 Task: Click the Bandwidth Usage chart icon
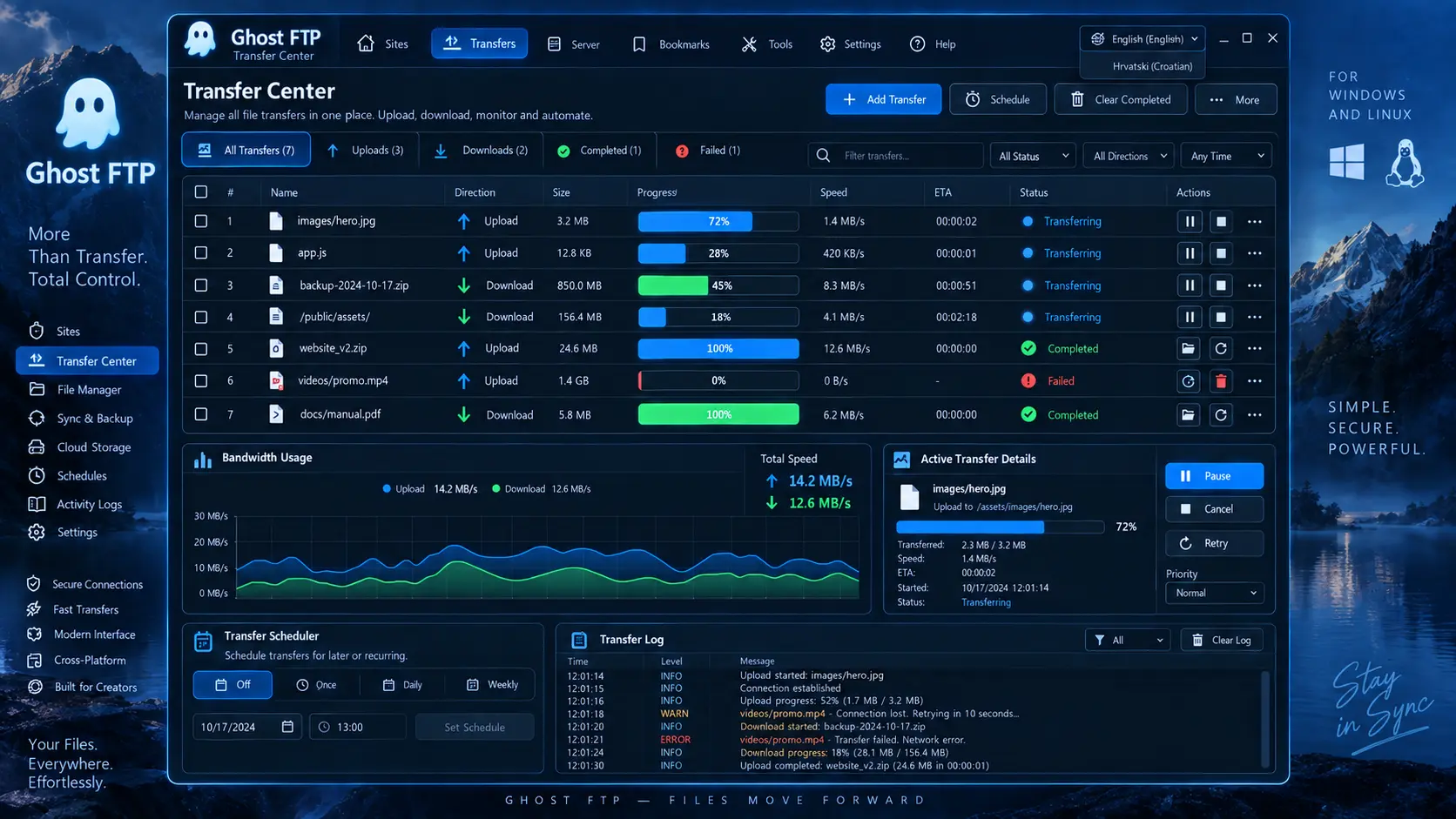coord(203,460)
